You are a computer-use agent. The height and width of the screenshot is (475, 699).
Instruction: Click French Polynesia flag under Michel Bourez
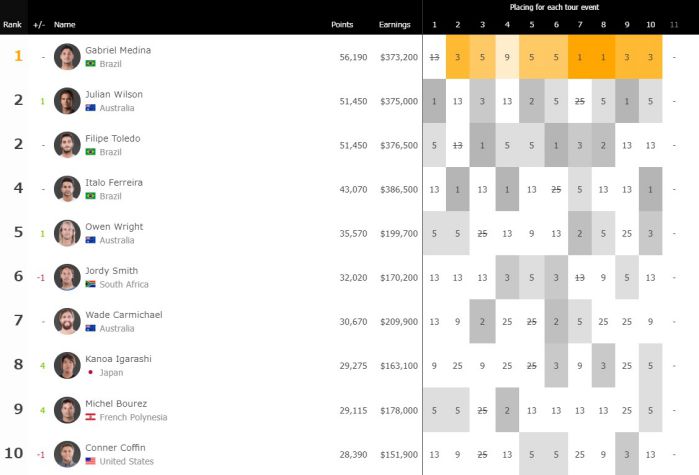[x=90, y=417]
